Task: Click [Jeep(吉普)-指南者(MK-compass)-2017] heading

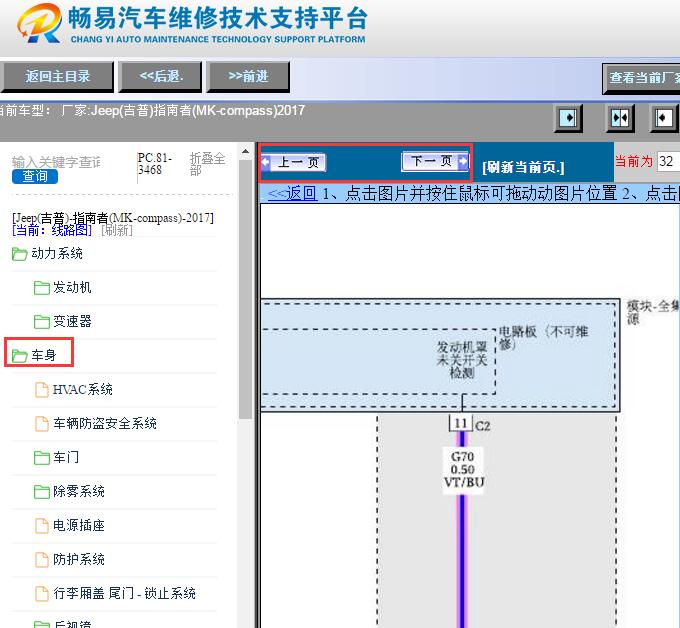Action: coord(113,217)
